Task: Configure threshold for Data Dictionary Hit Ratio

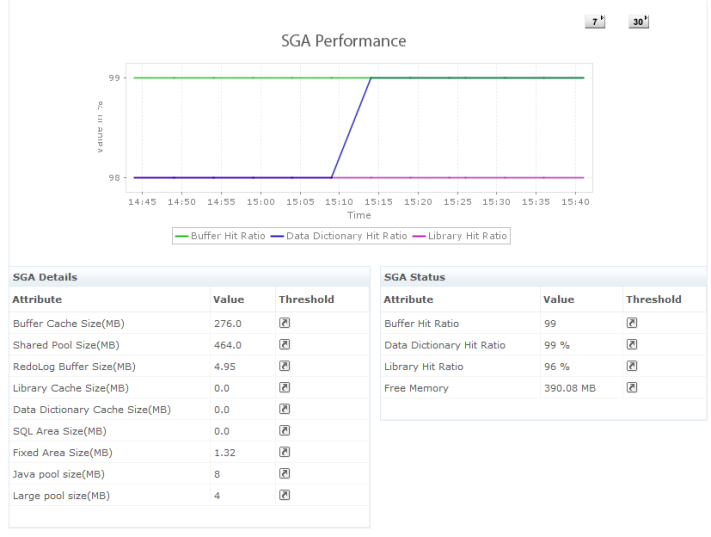Action: click(x=631, y=344)
